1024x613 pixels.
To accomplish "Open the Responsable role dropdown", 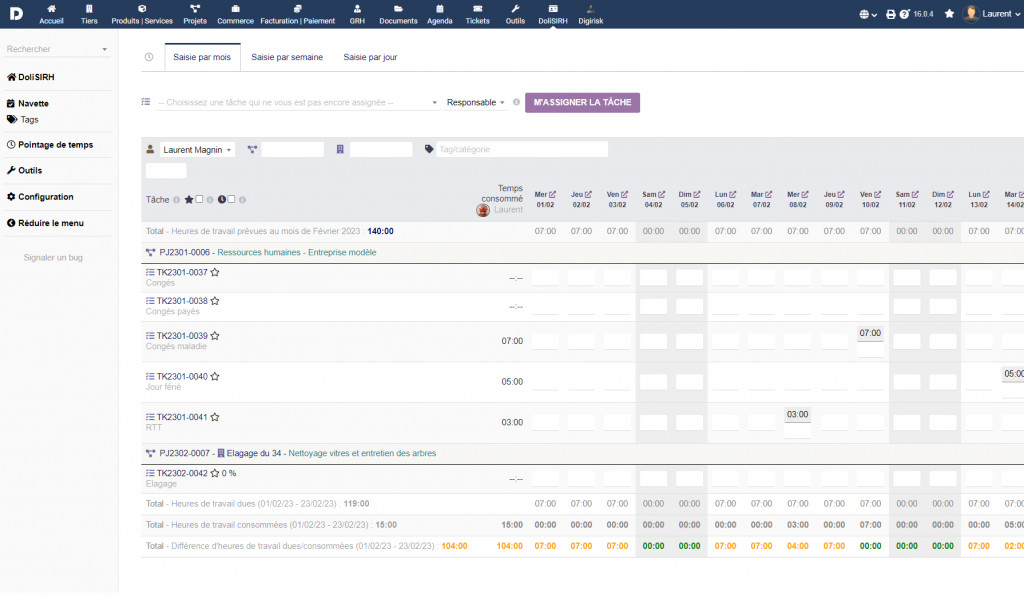I will (x=476, y=102).
